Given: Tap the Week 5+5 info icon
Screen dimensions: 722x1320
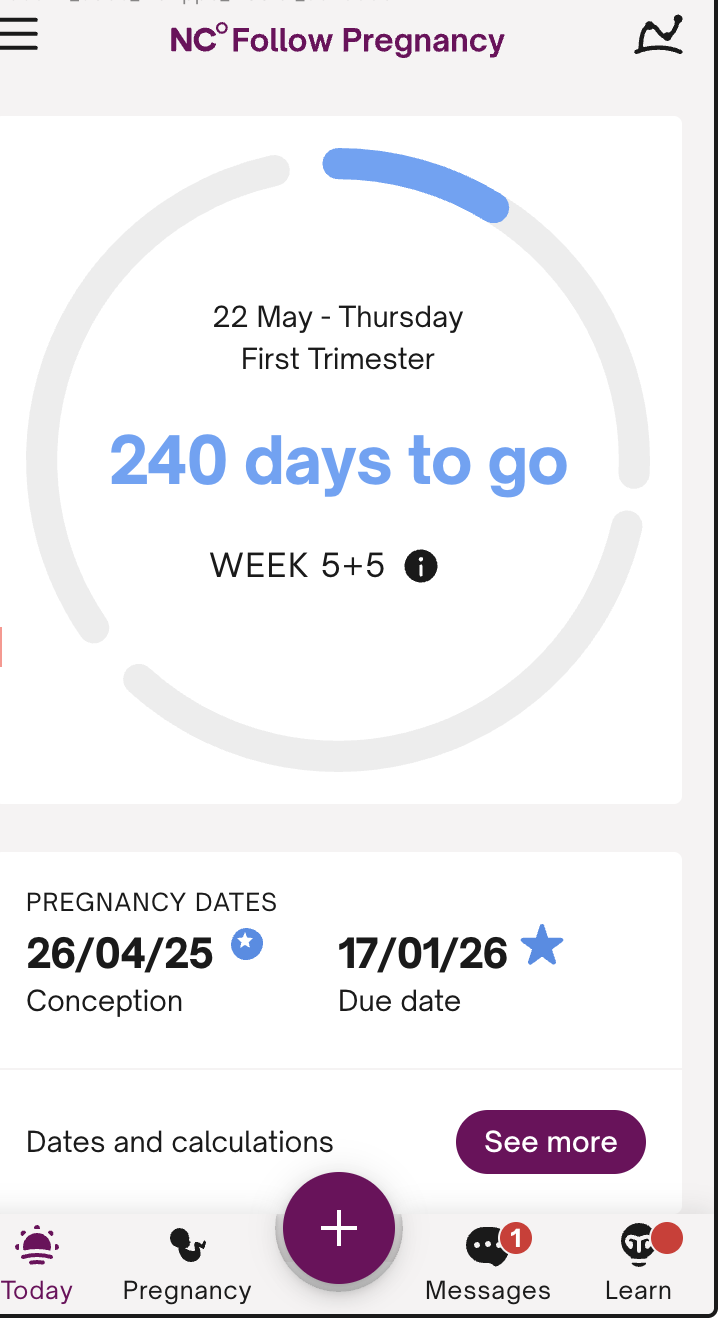Looking at the screenshot, I should pos(421,567).
